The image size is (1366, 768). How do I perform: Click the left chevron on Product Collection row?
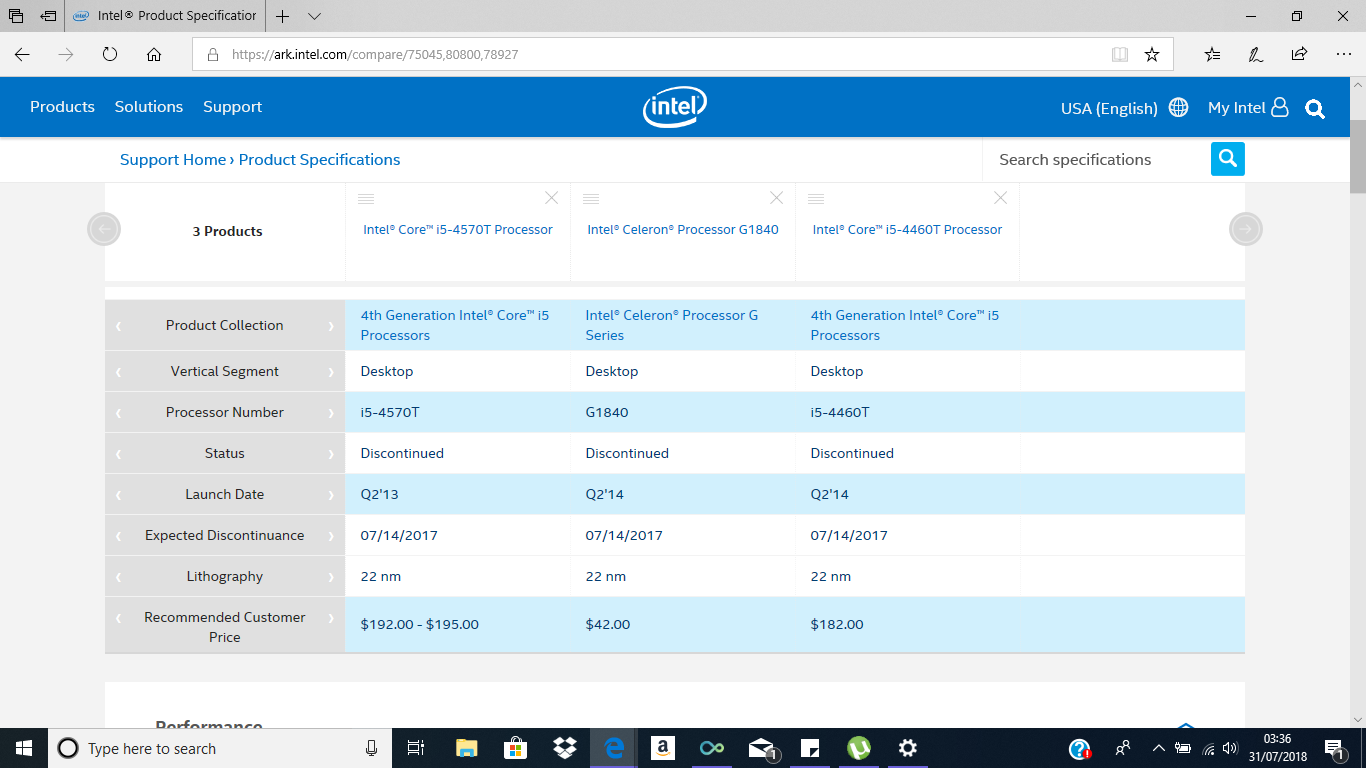[x=118, y=326]
